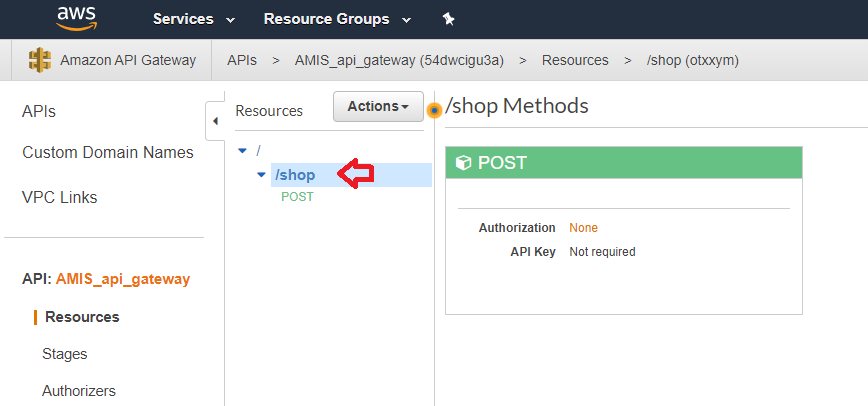Viewport: 868px width, 406px height.
Task: Click the Amazon API Gateway cube icon
Action: pos(40,60)
